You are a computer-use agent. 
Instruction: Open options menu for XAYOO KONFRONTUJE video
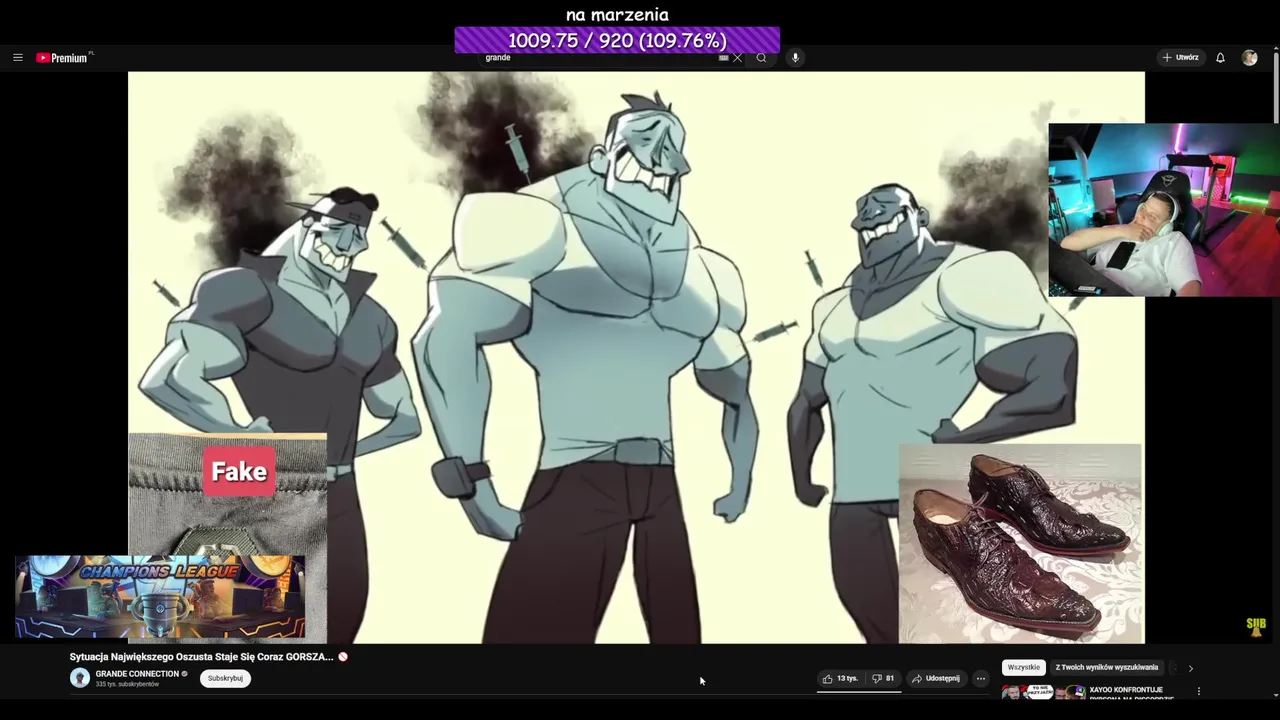(x=1199, y=691)
